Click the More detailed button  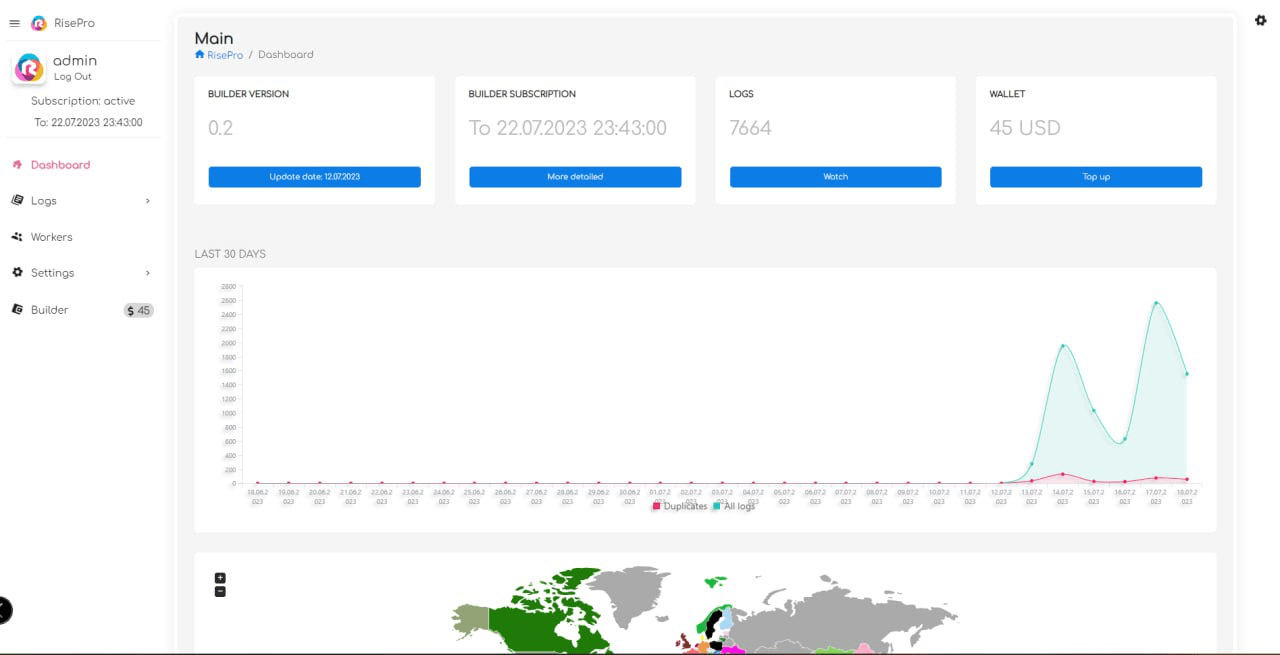tap(575, 177)
